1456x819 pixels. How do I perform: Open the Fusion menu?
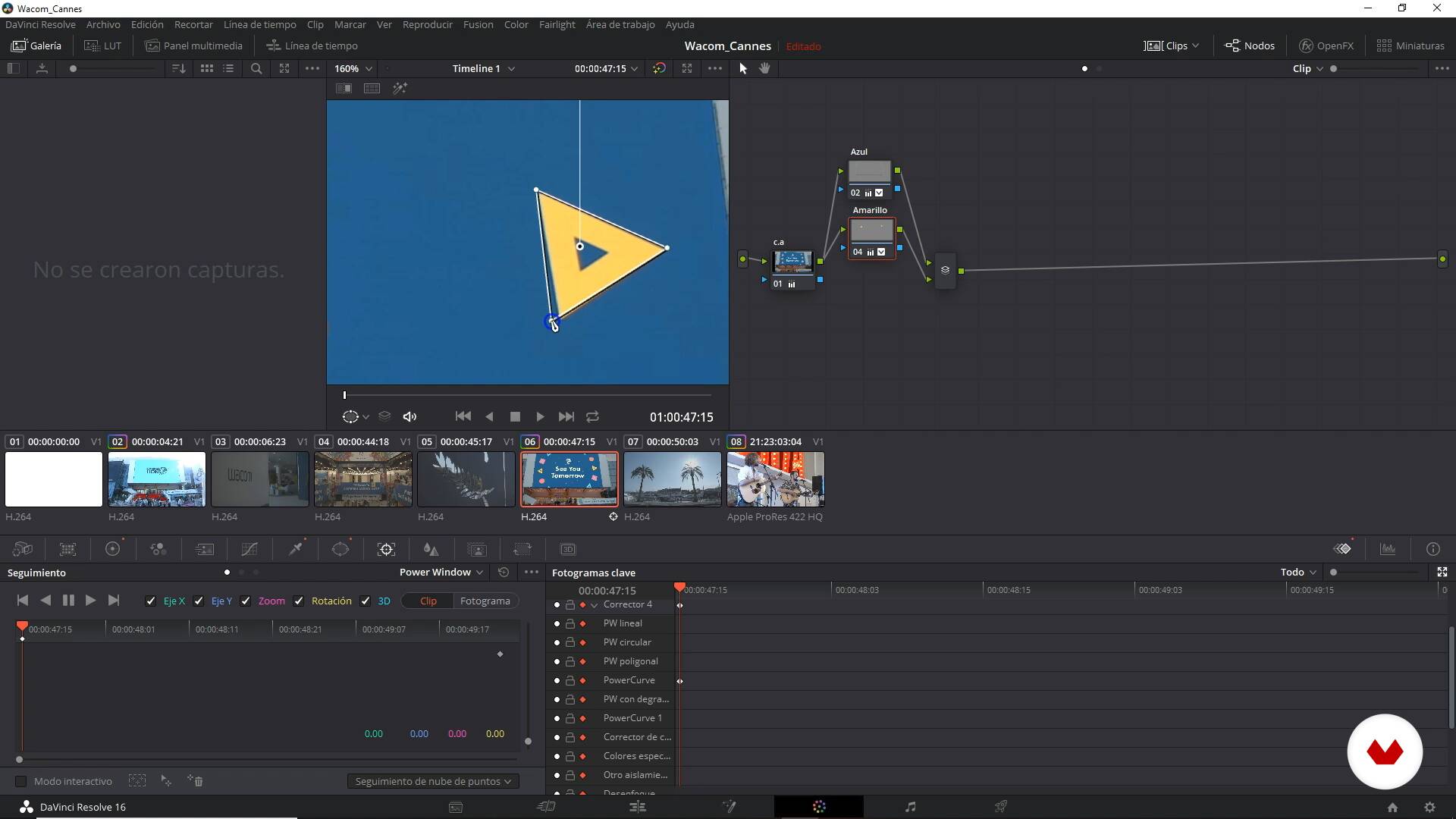(478, 24)
